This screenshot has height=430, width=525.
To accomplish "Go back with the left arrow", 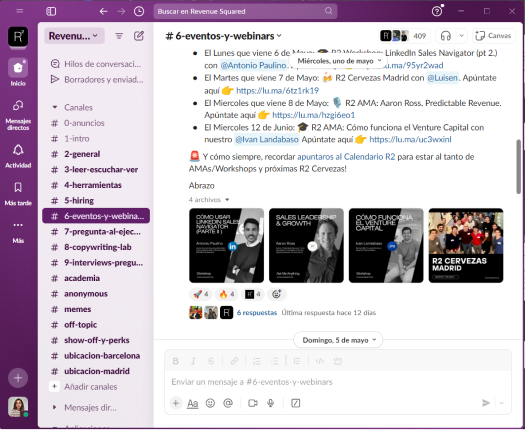I will coord(103,11).
